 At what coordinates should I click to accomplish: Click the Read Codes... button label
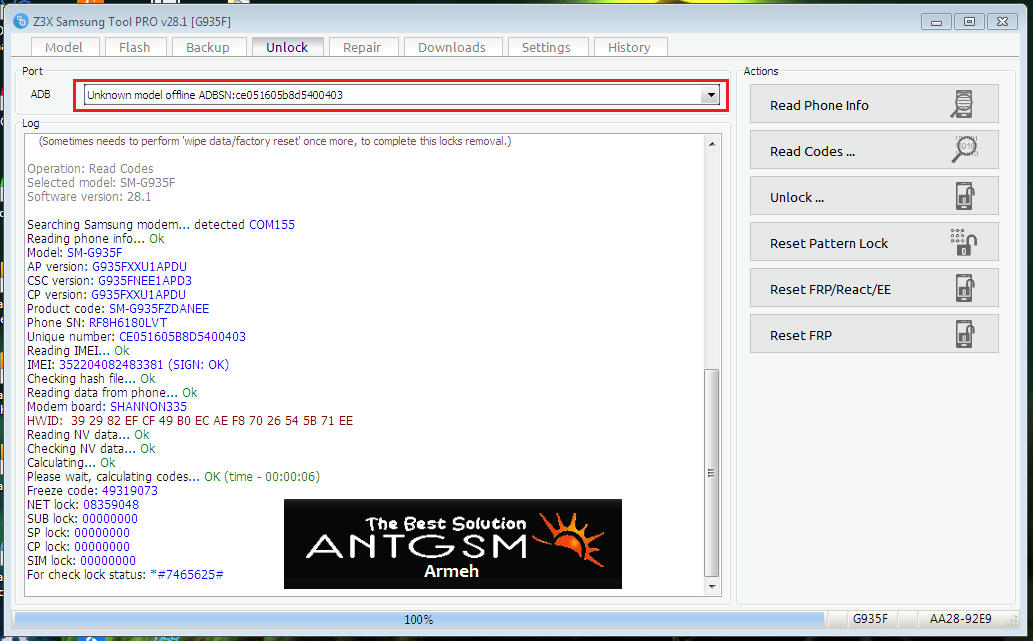[x=812, y=152]
